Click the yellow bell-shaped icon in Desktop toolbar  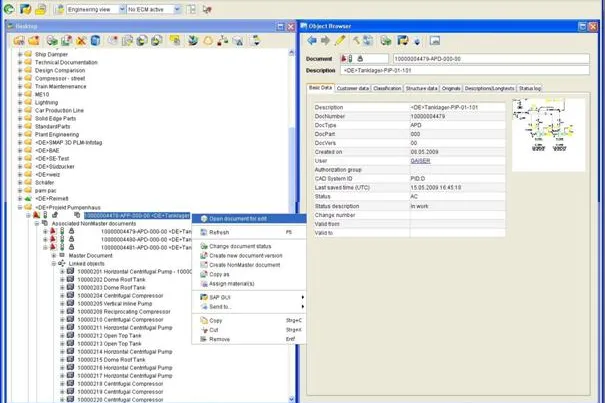[208, 41]
